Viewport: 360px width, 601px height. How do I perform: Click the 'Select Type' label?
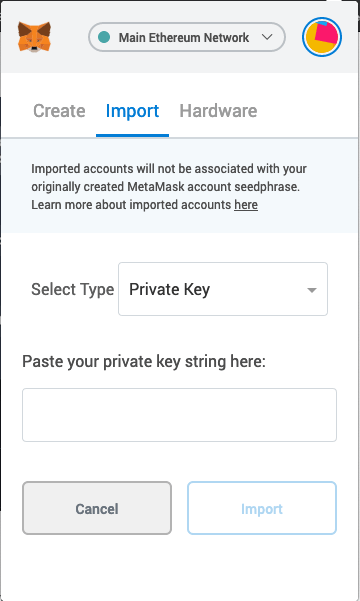tap(72, 289)
